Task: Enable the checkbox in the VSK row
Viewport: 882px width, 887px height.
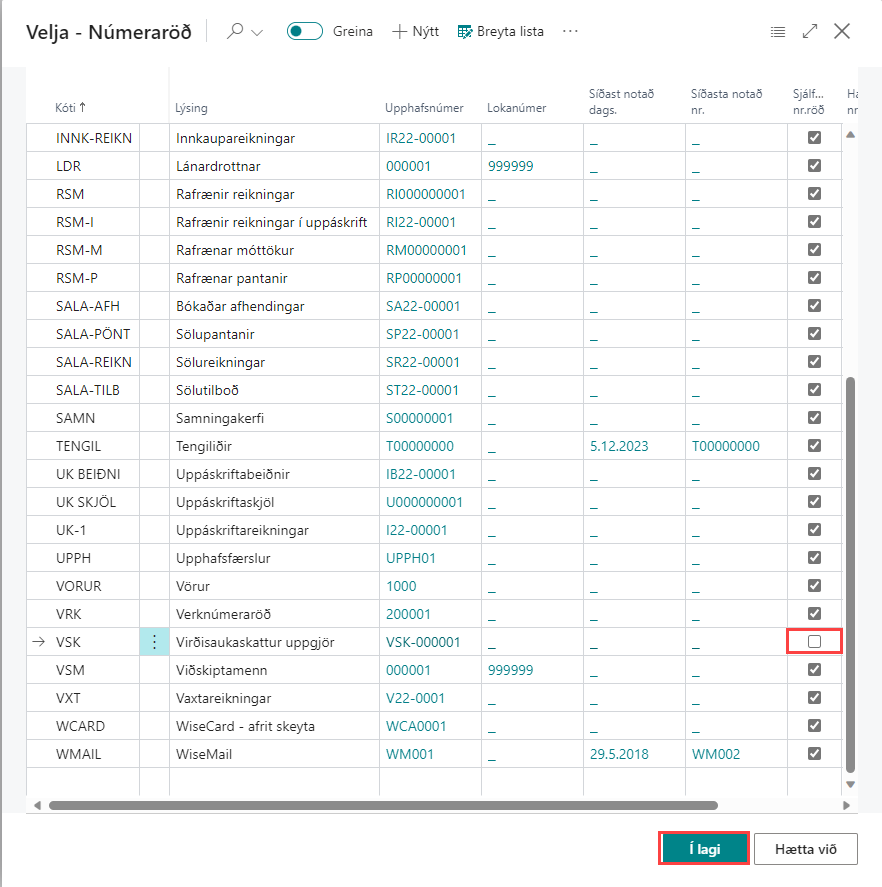Action: pos(814,642)
